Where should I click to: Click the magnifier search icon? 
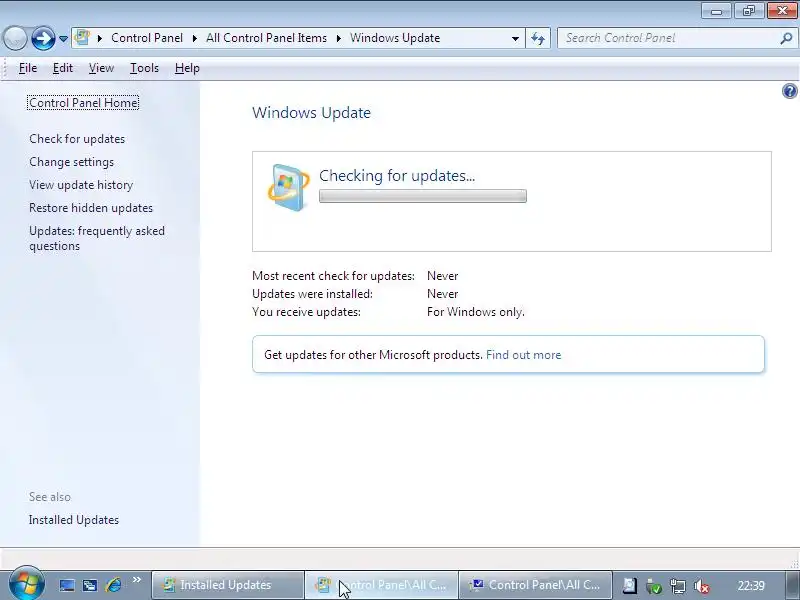point(786,38)
